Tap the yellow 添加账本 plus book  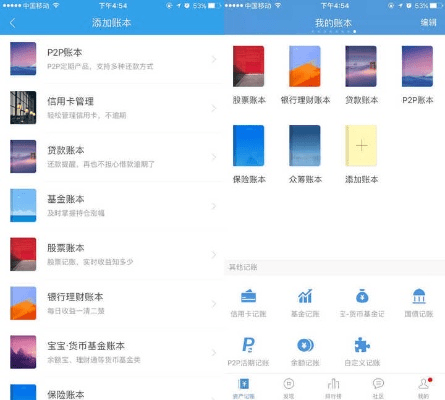pyautogui.click(x=361, y=146)
